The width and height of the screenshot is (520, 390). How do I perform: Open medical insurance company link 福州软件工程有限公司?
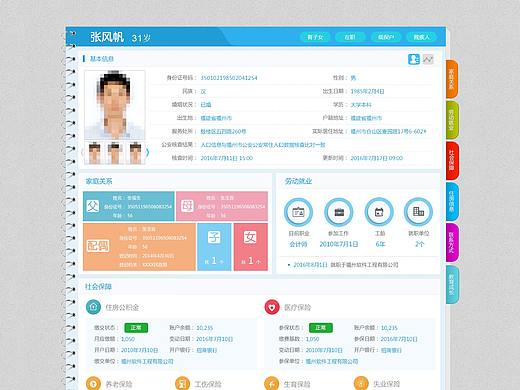tap(332, 361)
